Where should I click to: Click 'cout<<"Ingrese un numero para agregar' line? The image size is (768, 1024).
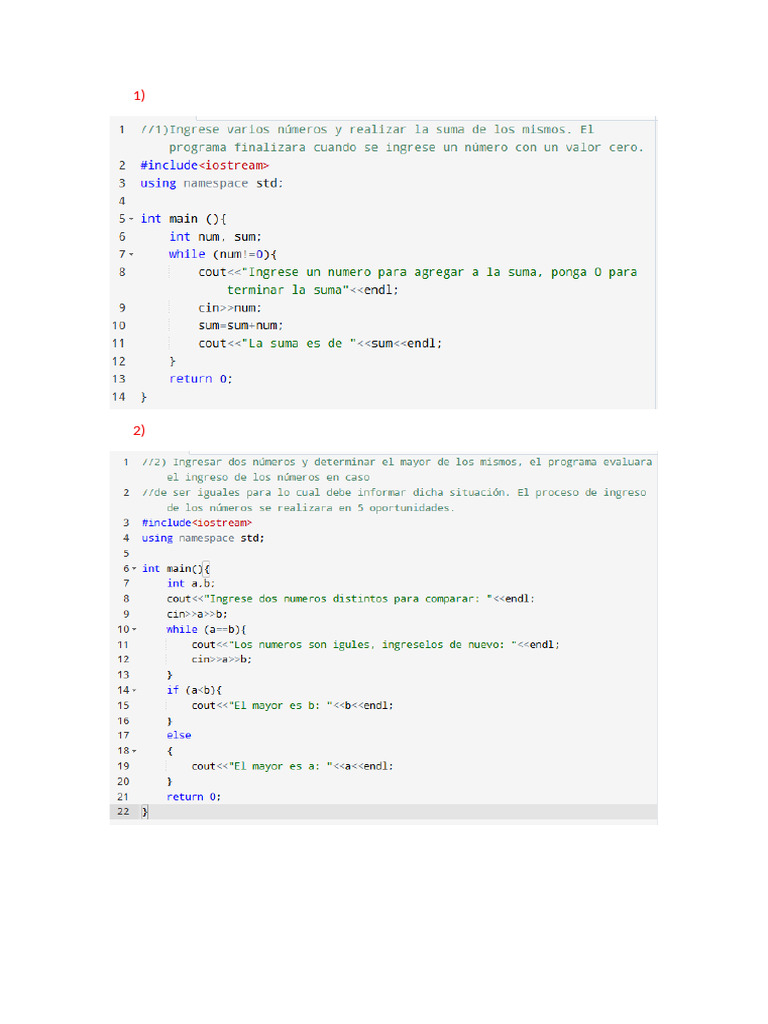click(418, 272)
